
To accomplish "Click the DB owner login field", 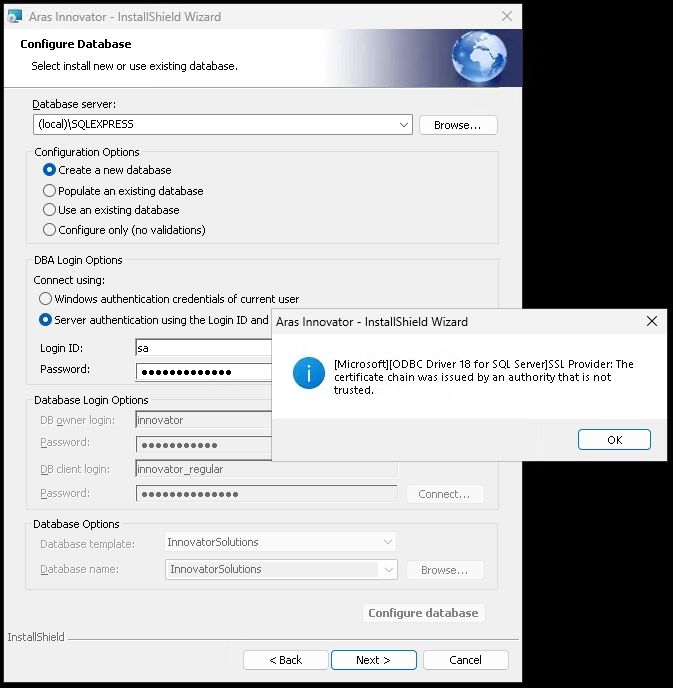I will 204,420.
